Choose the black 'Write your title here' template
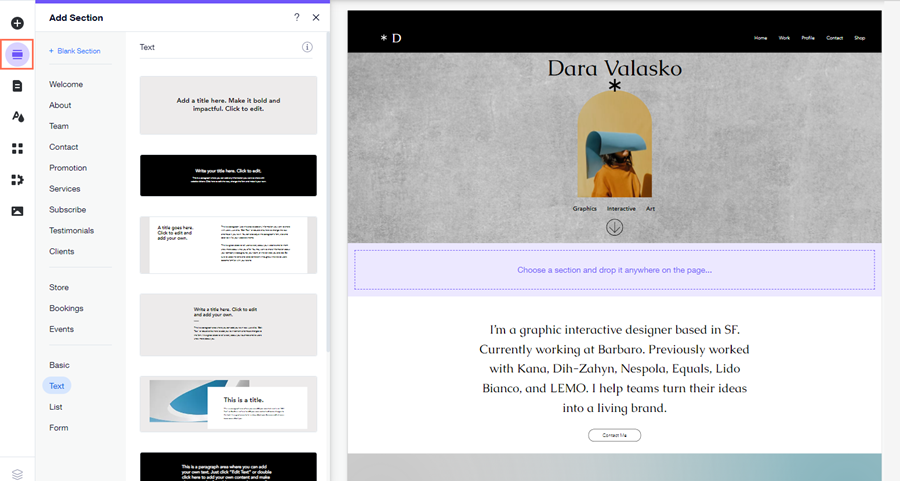Image resolution: width=900 pixels, height=481 pixels. tap(228, 176)
